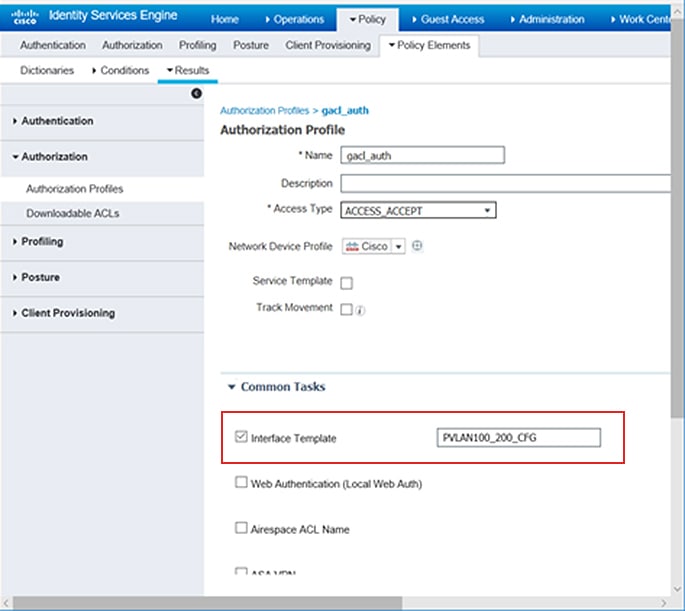
Task: Open the Policy menu
Action: click(368, 19)
